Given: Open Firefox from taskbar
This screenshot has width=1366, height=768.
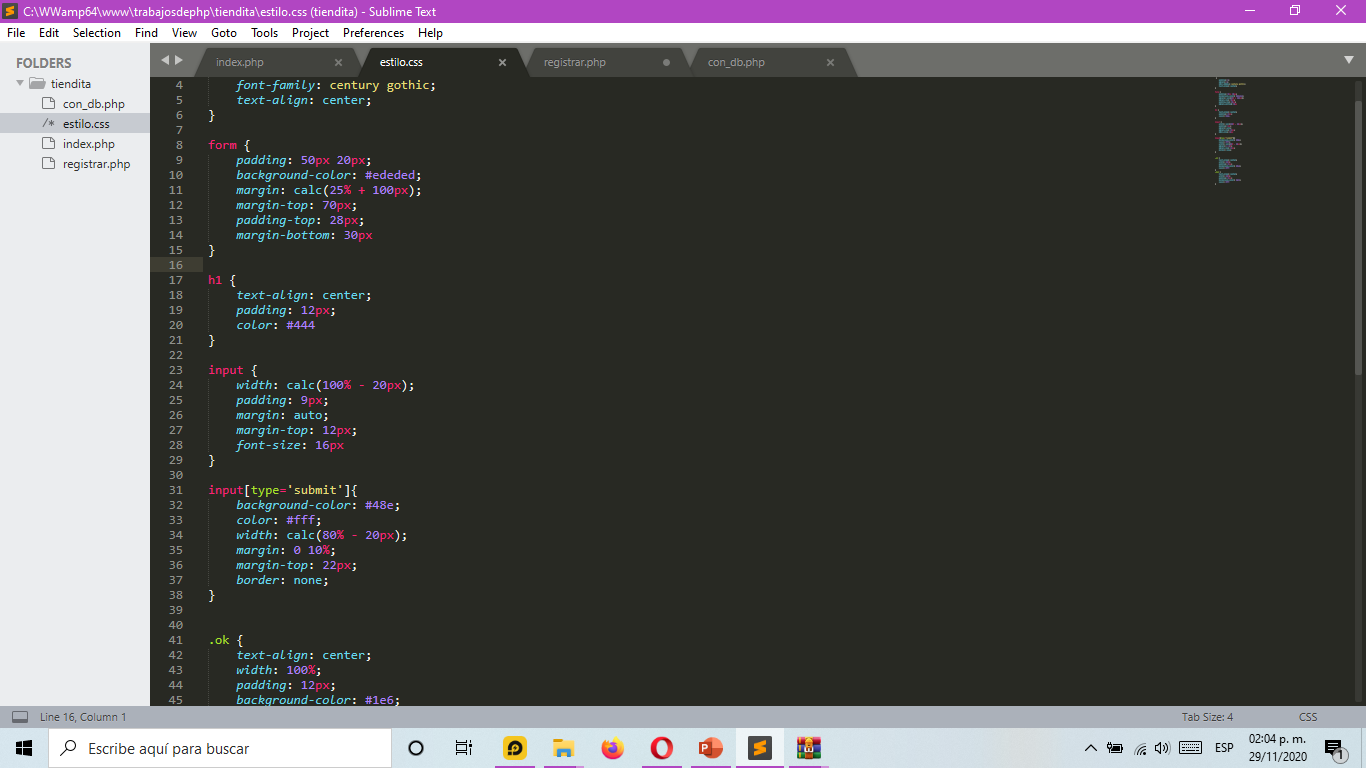Looking at the screenshot, I should point(613,748).
